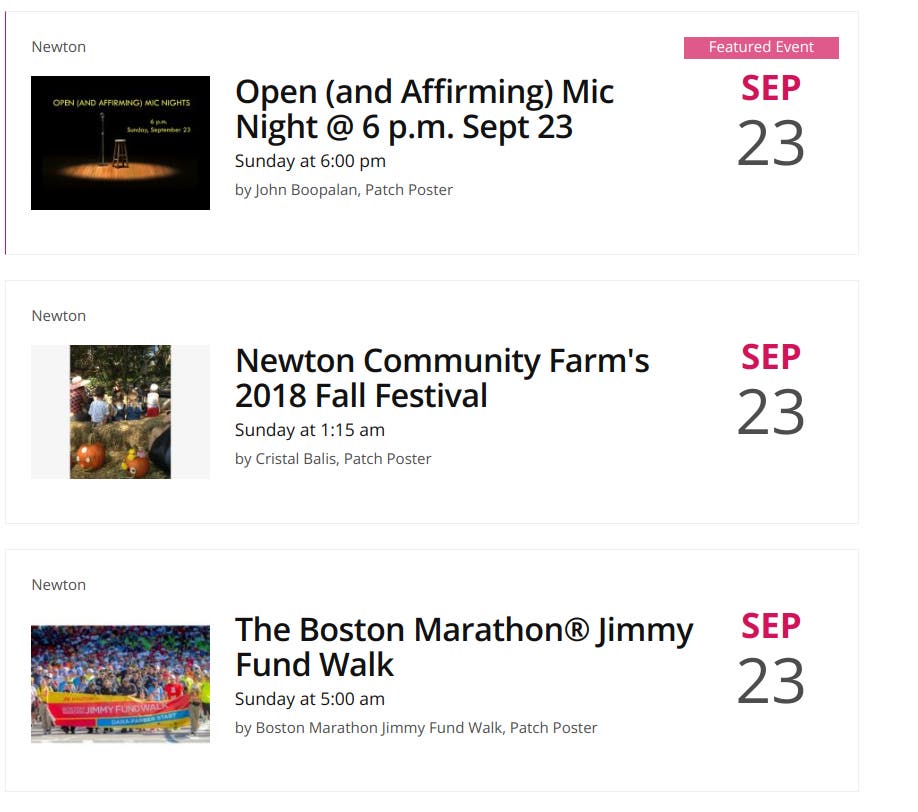Select the Newton label above Fall Festival event
This screenshot has height=812, width=918.
click(x=59, y=316)
